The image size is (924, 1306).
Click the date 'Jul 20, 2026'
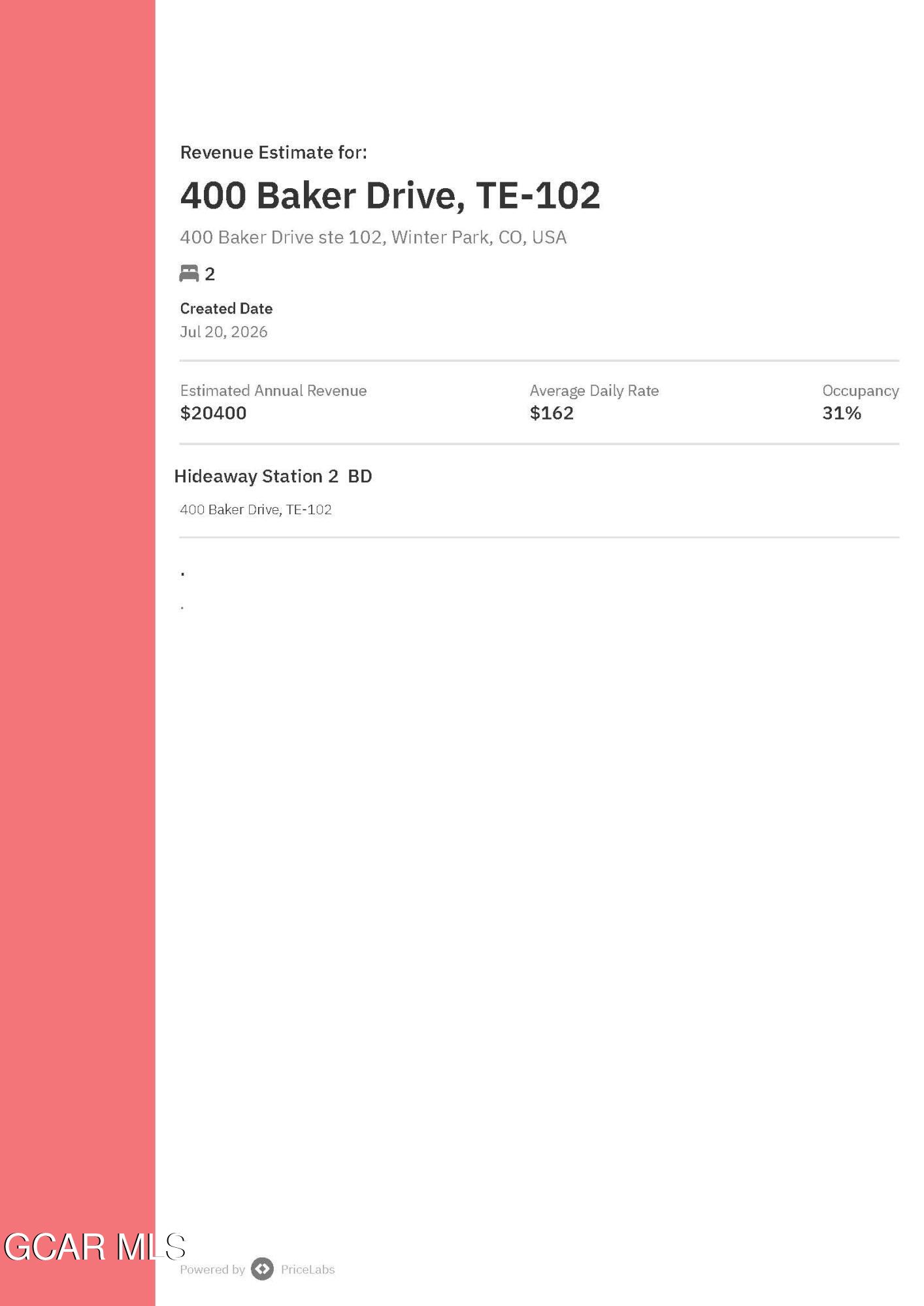click(x=223, y=332)
